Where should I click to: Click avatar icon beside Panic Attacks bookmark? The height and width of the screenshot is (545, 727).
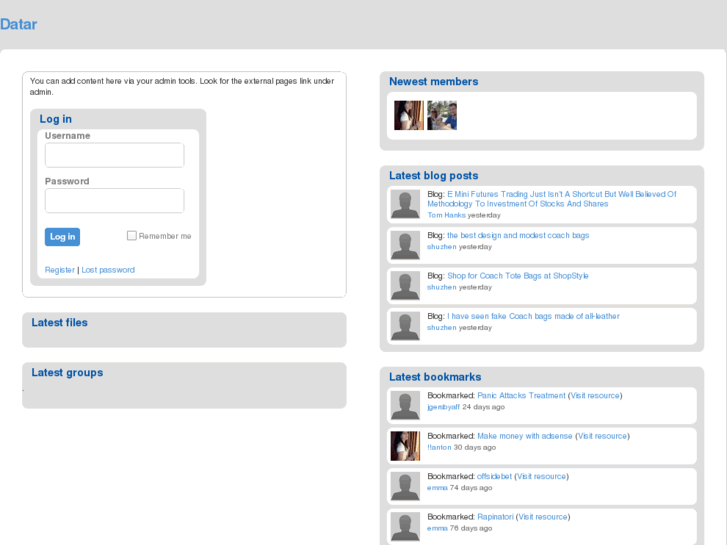(x=405, y=405)
